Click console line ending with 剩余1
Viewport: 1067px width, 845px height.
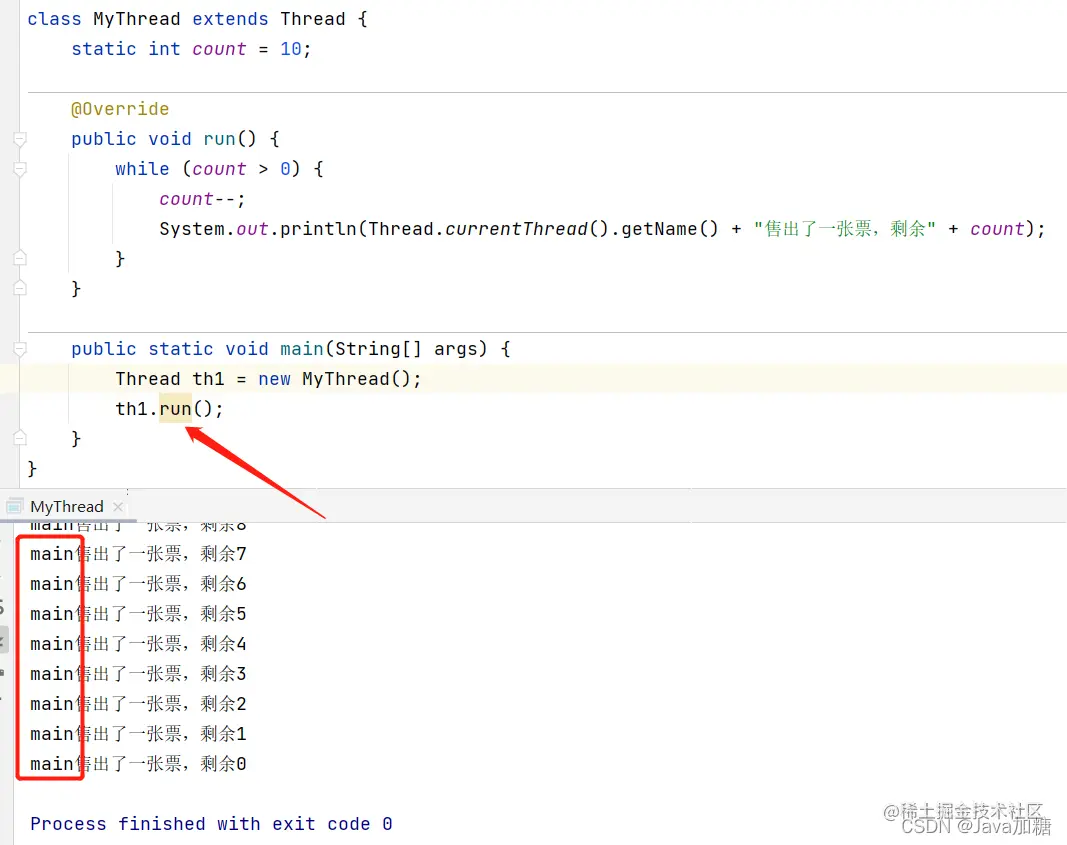click(x=138, y=733)
